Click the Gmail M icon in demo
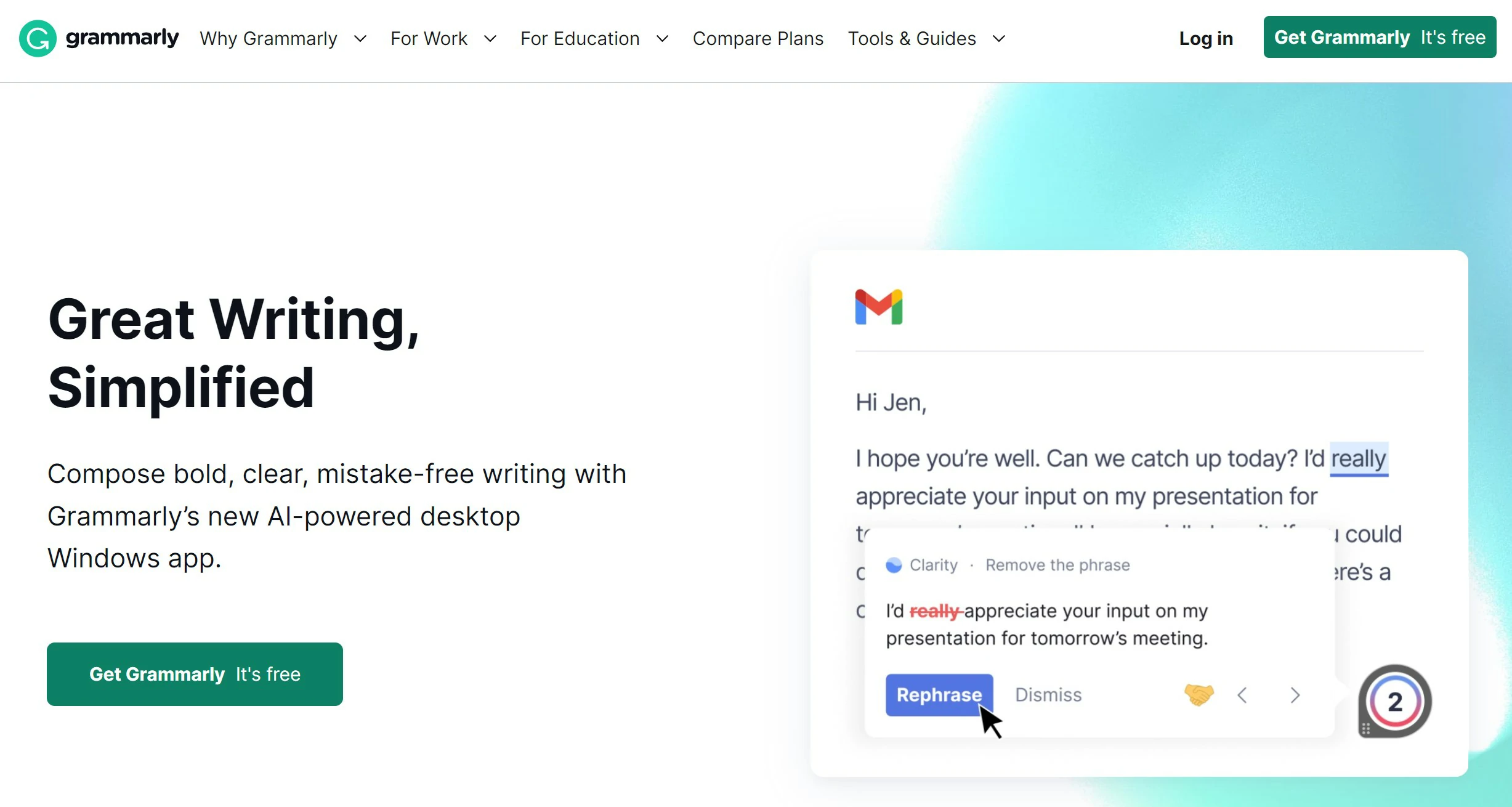Image resolution: width=1512 pixels, height=807 pixels. [879, 307]
